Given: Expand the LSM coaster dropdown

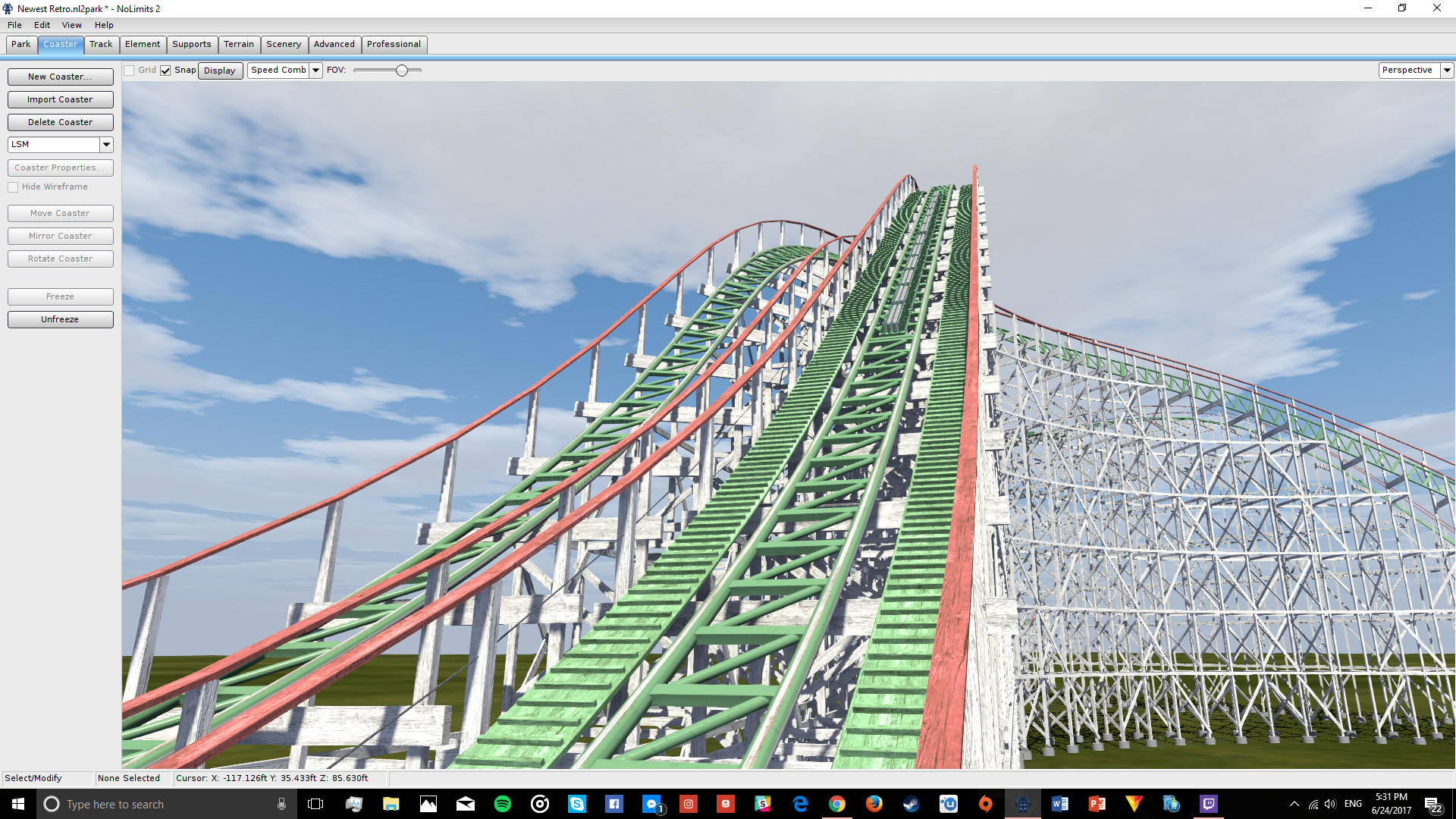Looking at the screenshot, I should click(106, 144).
